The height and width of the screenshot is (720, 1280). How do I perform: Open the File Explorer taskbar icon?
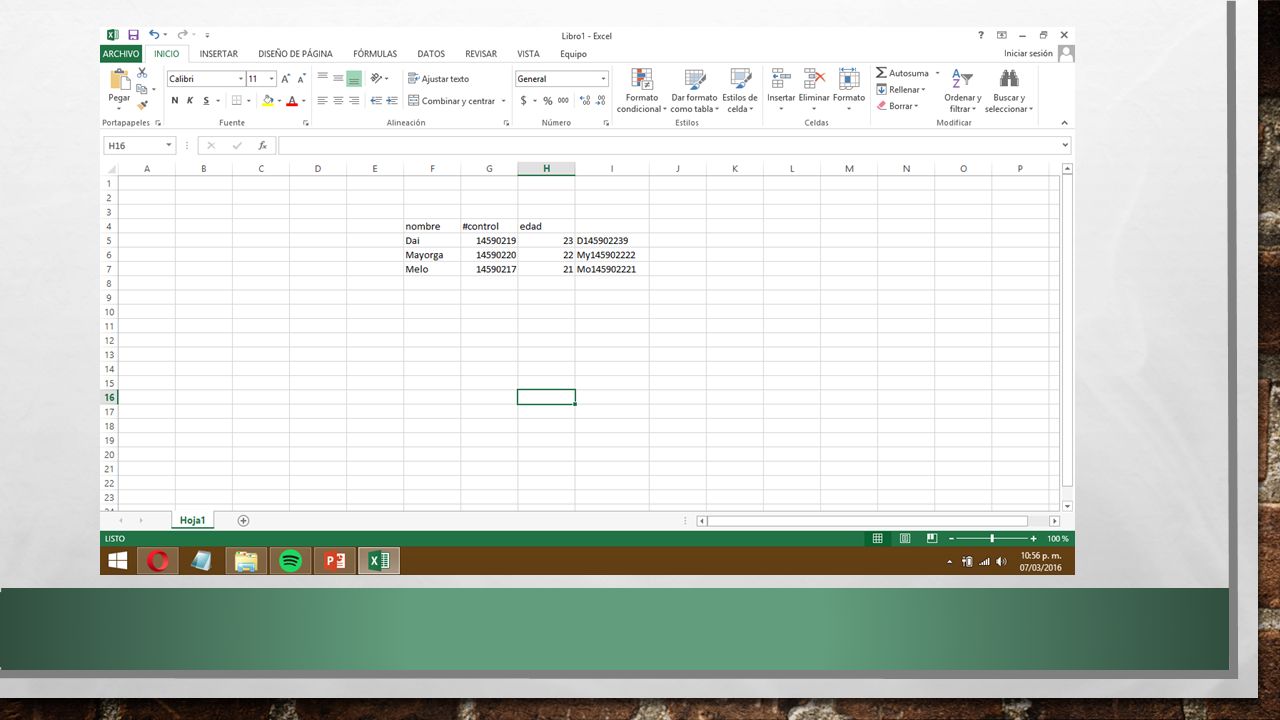tap(246, 561)
